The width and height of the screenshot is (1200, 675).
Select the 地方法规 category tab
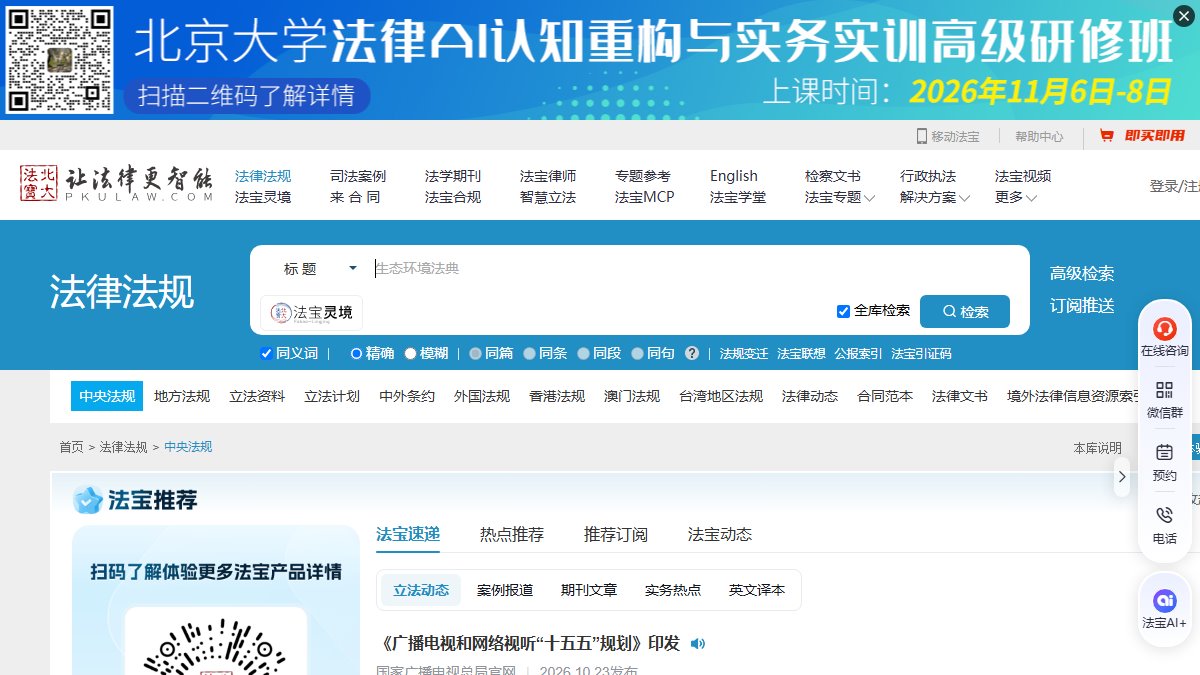tap(182, 396)
